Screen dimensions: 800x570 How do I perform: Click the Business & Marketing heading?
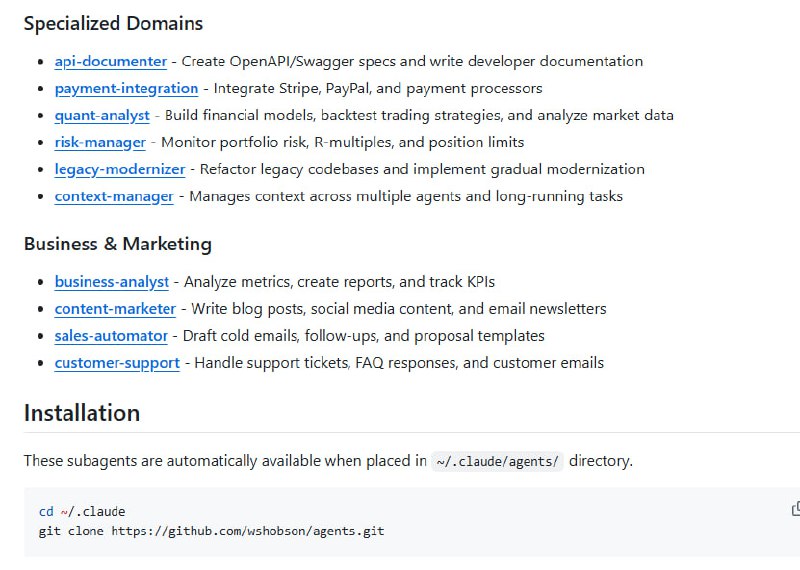[x=118, y=244]
